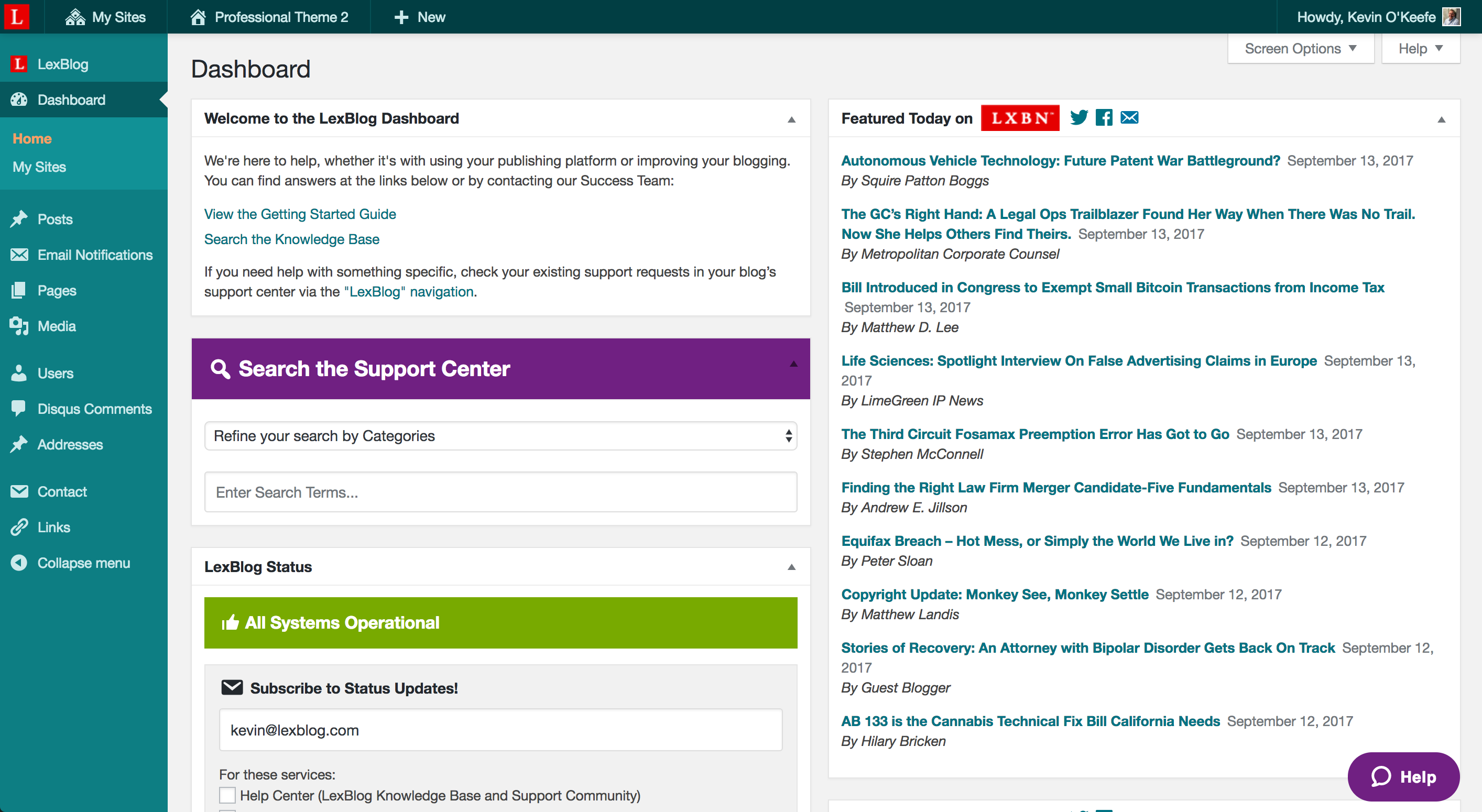The image size is (1482, 812).
Task: Expand the Screen Options panel
Action: coord(1301,48)
